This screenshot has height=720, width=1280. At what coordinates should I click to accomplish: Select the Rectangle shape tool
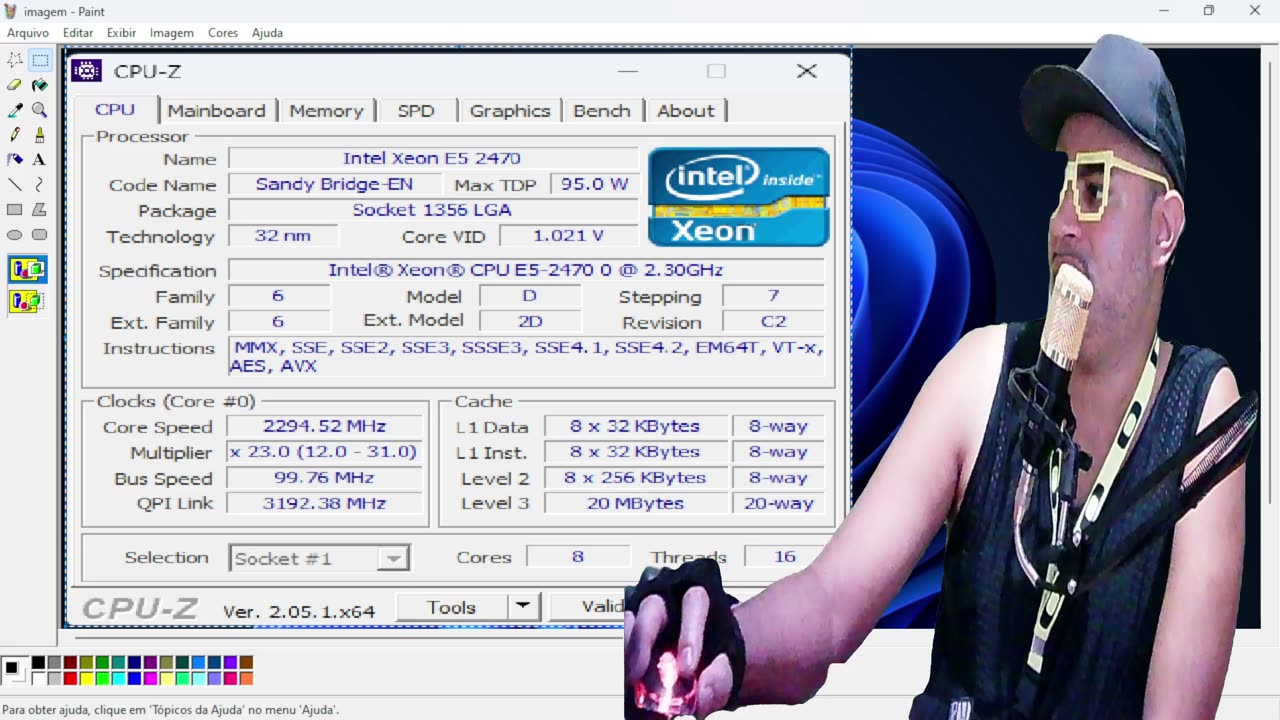[15, 210]
